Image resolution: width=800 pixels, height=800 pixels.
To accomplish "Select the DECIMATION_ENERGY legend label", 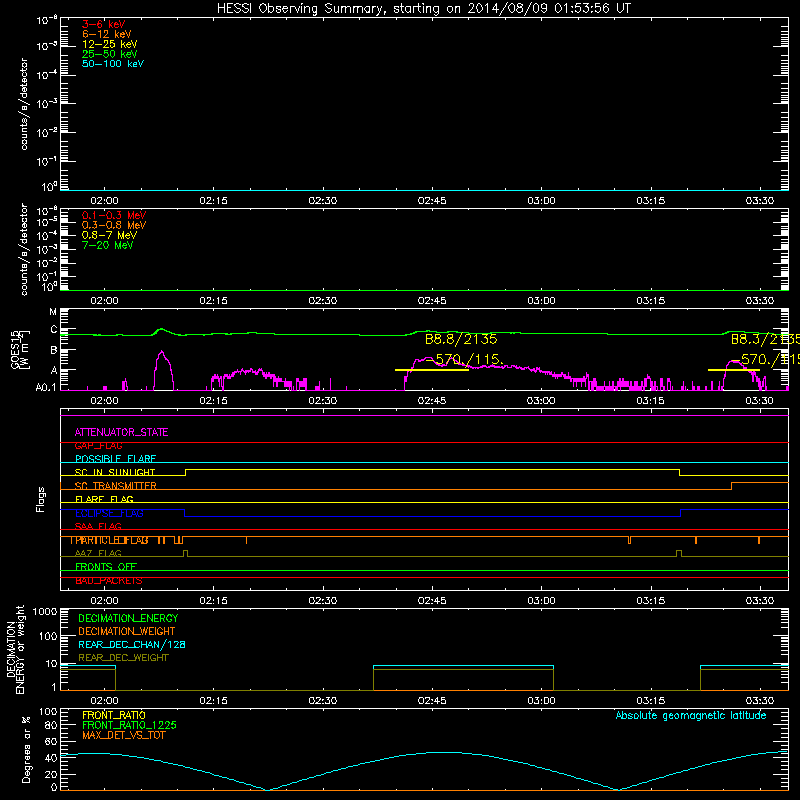I will [128, 618].
